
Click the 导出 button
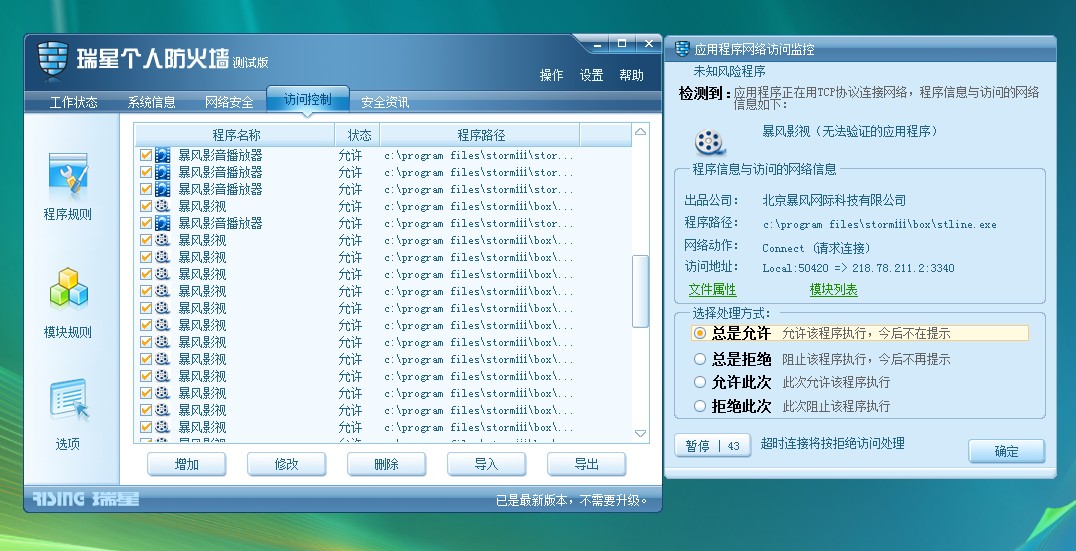pos(586,465)
